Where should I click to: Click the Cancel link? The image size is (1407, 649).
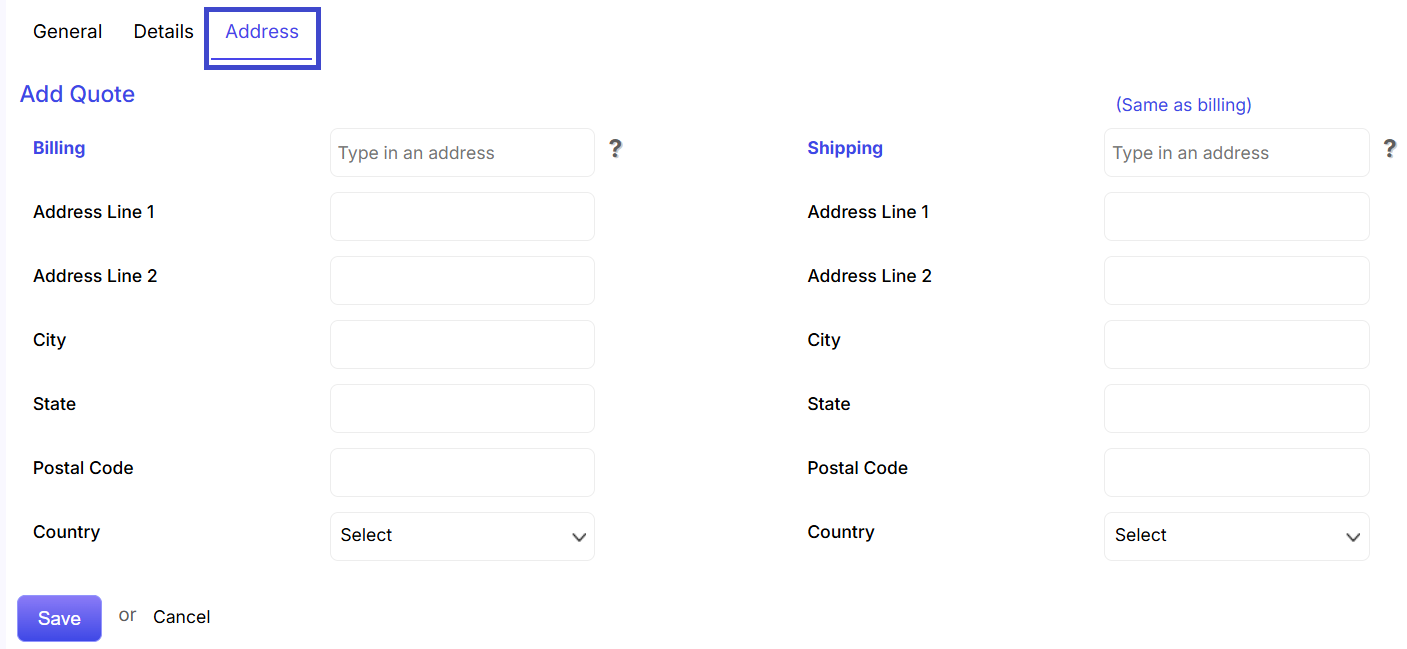coord(182,617)
